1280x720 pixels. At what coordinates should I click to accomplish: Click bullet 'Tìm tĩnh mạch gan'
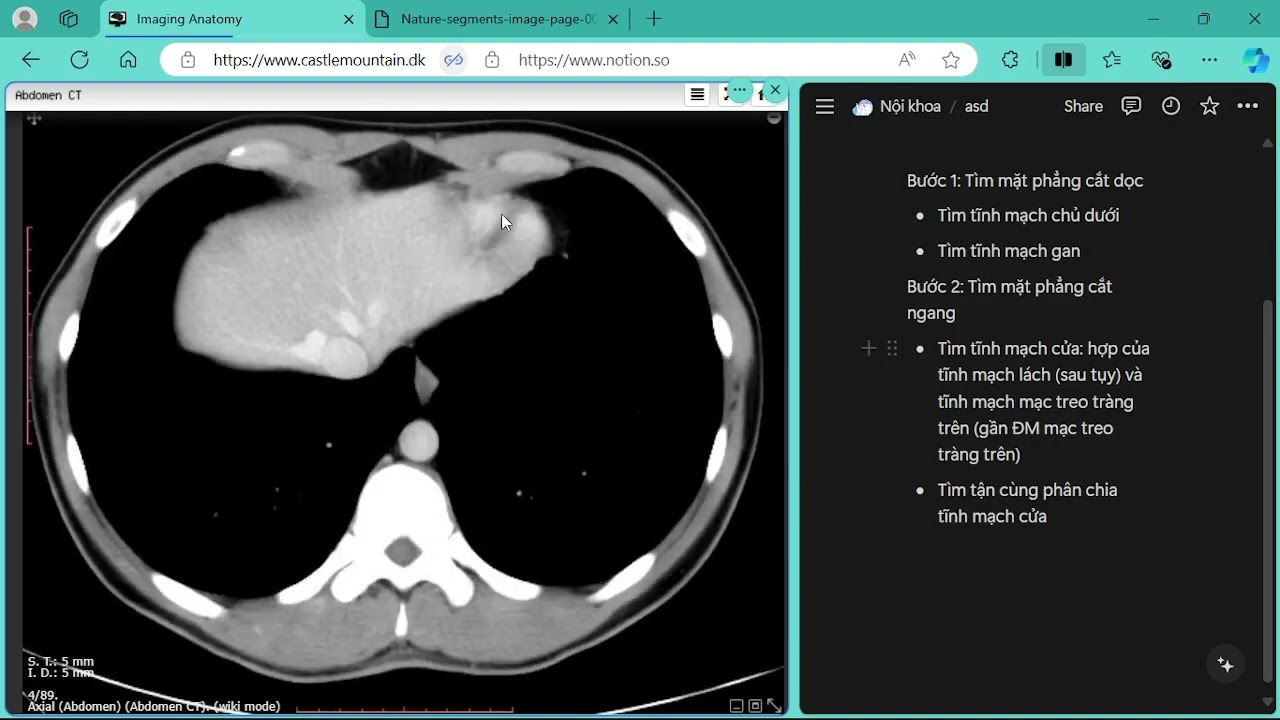point(1009,251)
